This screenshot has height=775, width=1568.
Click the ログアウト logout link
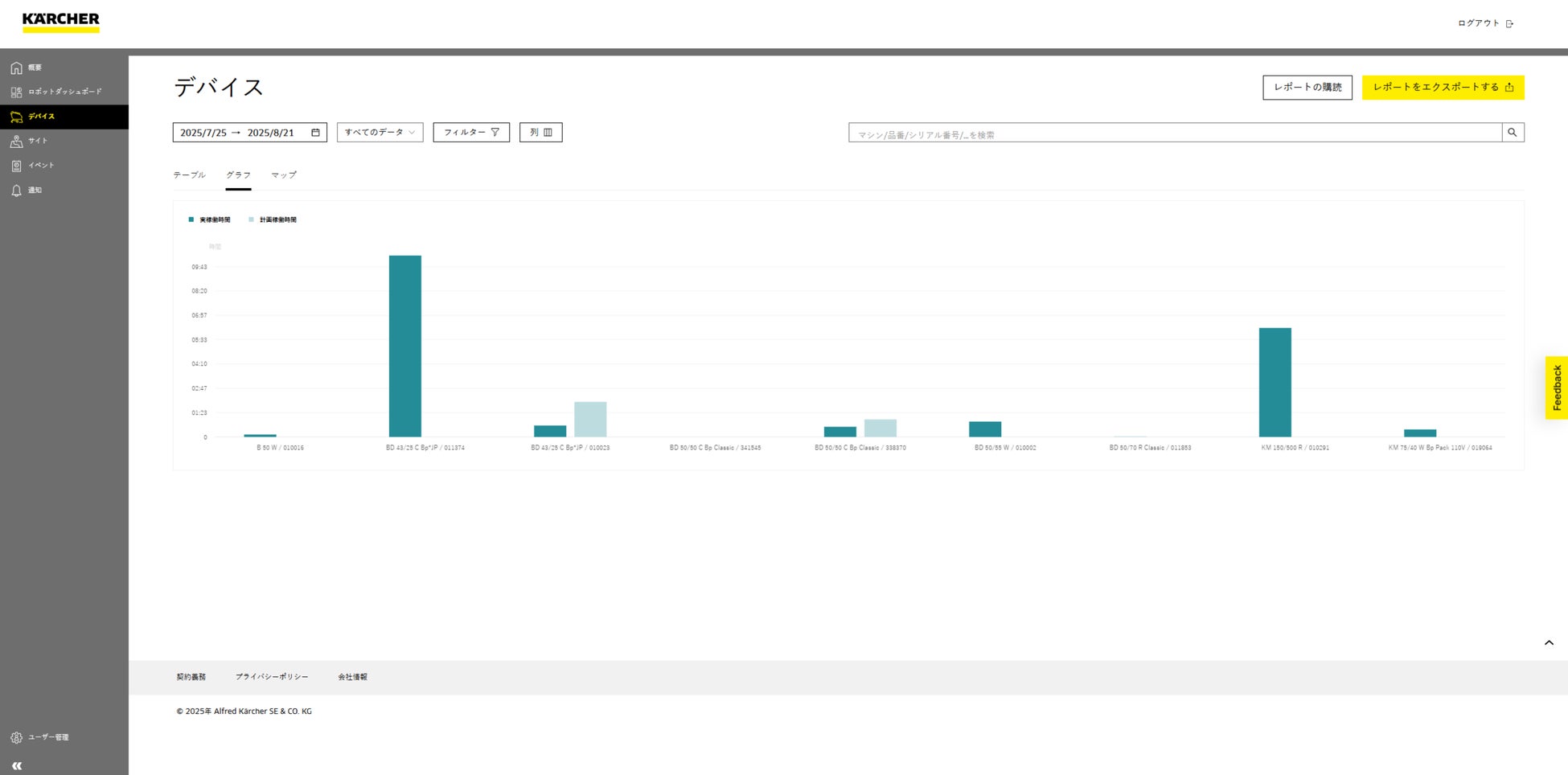[x=1485, y=23]
